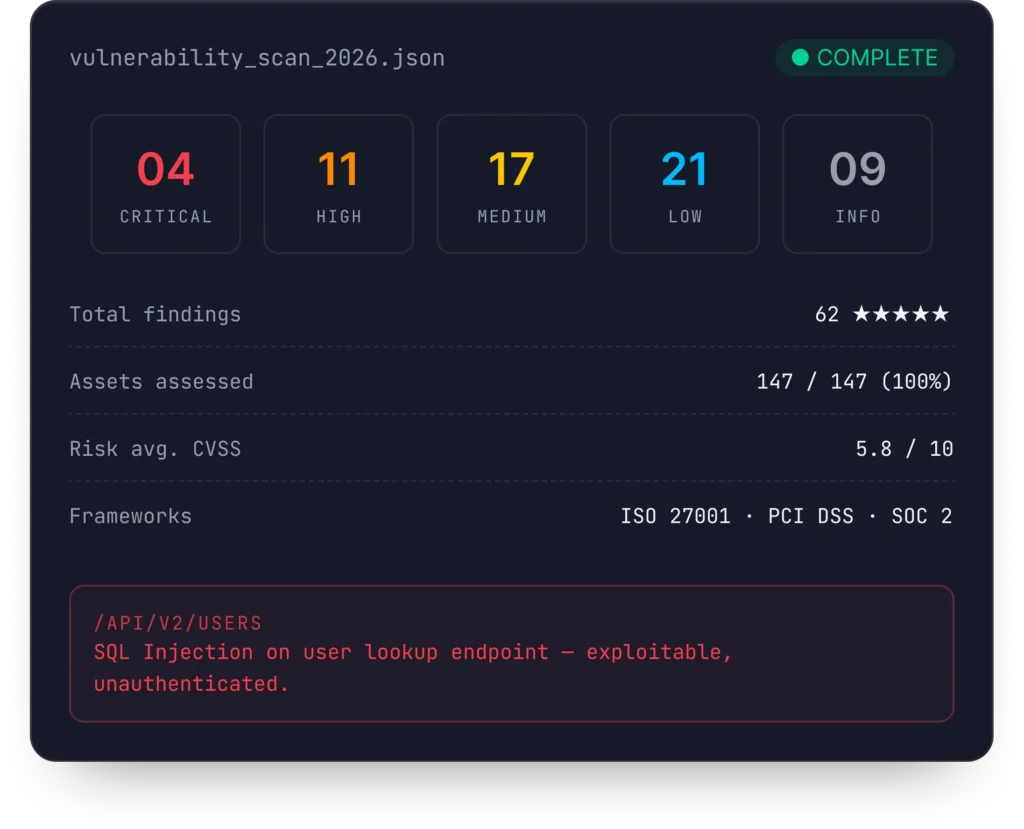Viewport: 1024px width, 829px height.
Task: Click the Total findings label
Action: [155, 314]
